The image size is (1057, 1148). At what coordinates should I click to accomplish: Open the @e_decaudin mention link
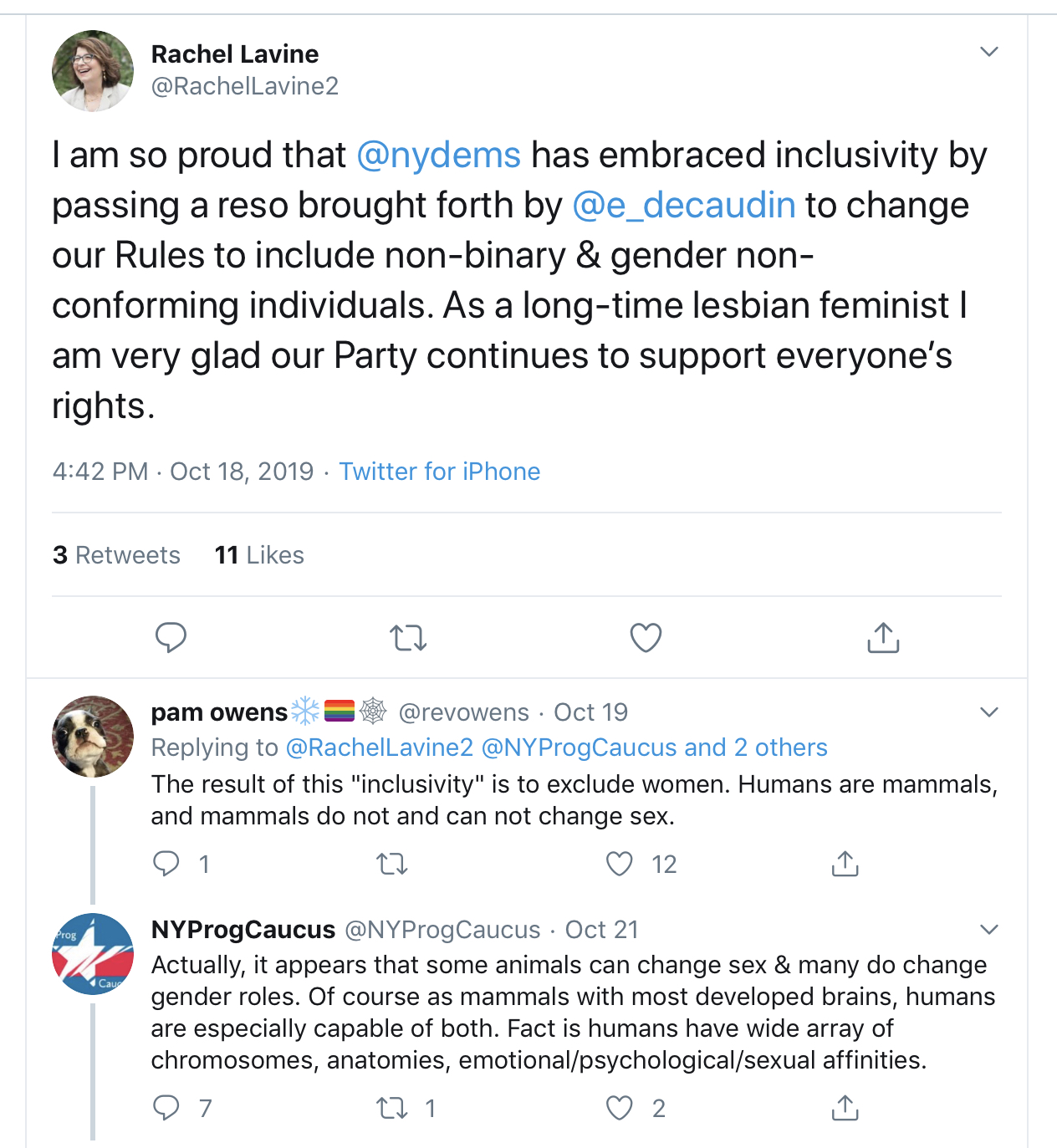click(683, 206)
